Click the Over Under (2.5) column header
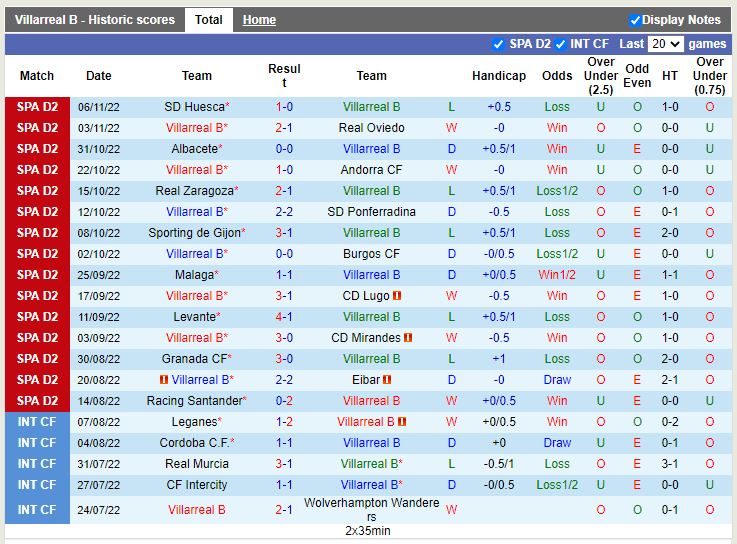The height and width of the screenshot is (544, 737). click(x=601, y=76)
